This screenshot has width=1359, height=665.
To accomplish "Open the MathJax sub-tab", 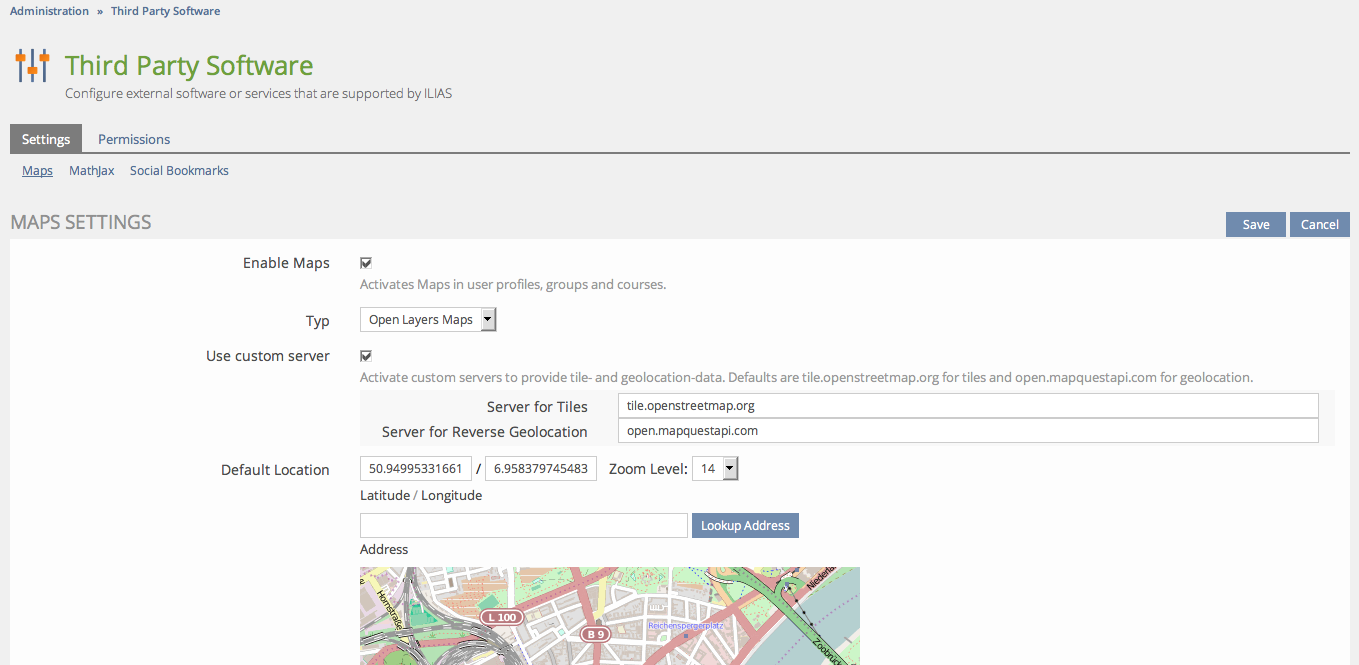I will point(91,171).
